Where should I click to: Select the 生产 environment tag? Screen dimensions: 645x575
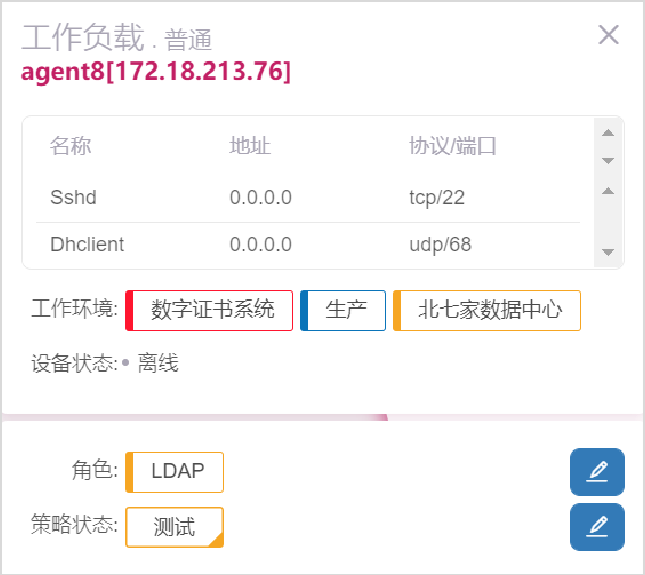coord(343,310)
